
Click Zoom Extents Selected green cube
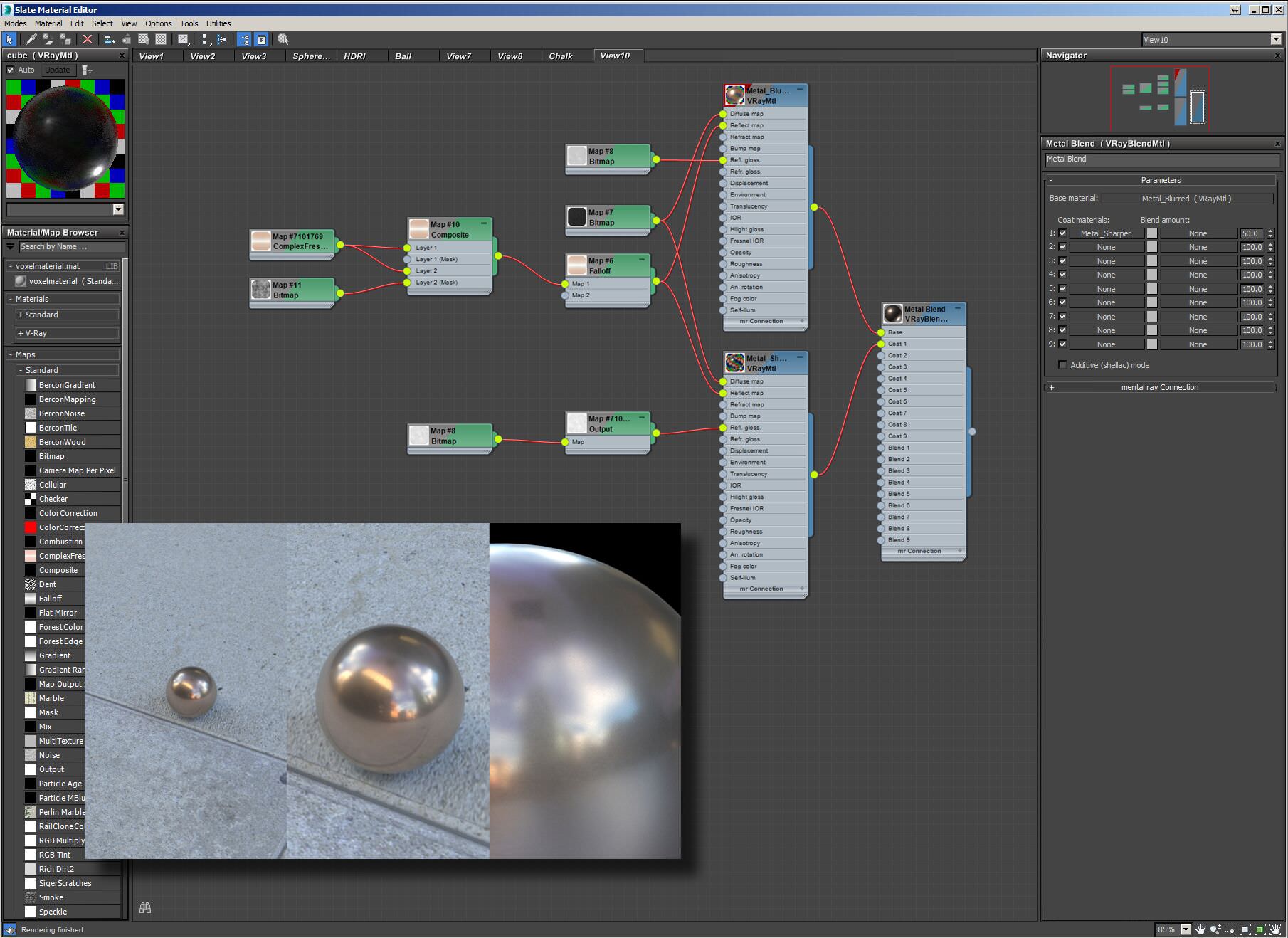coord(1260,929)
